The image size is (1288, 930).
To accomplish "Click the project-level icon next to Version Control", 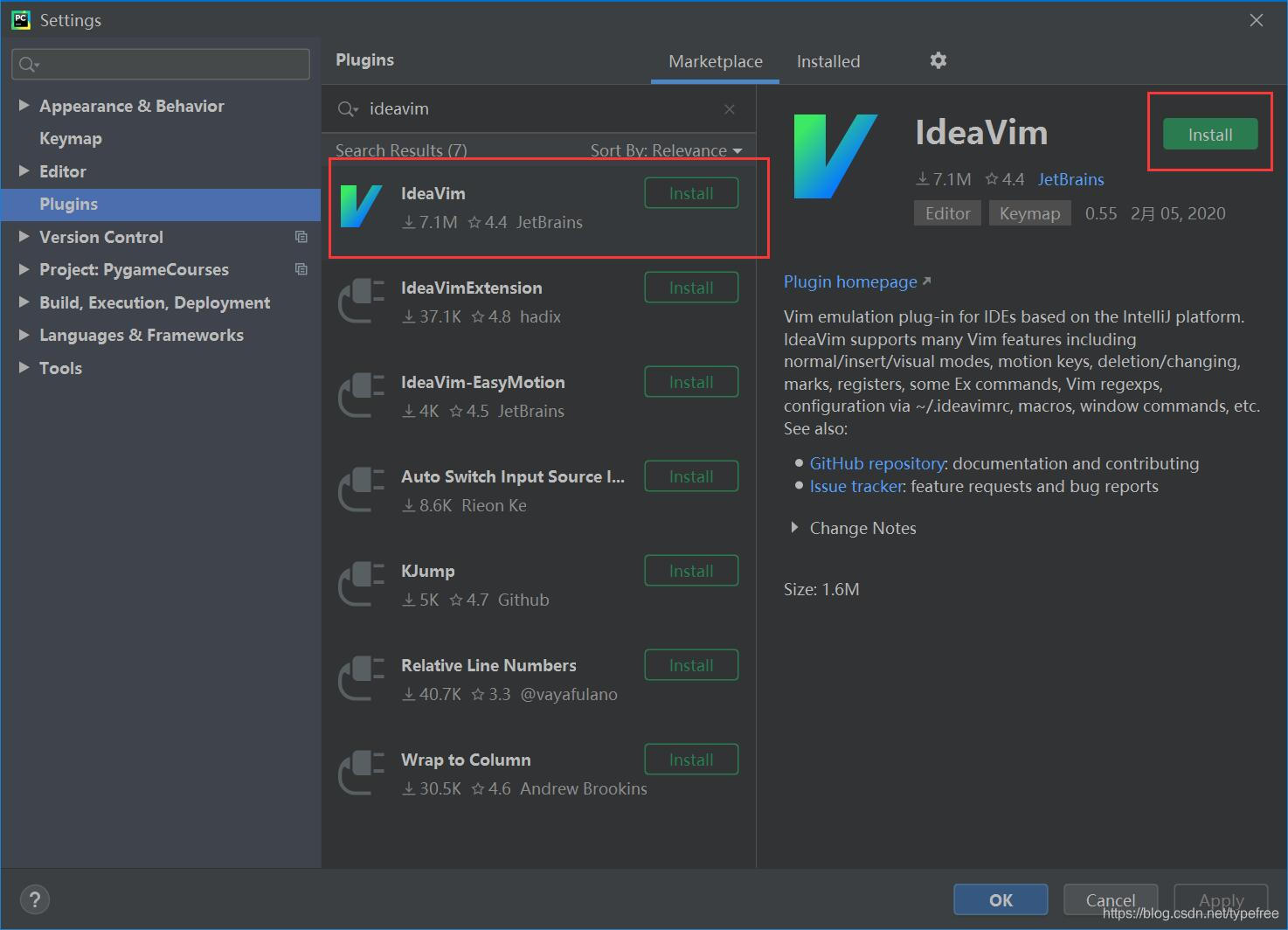I will coord(301,237).
